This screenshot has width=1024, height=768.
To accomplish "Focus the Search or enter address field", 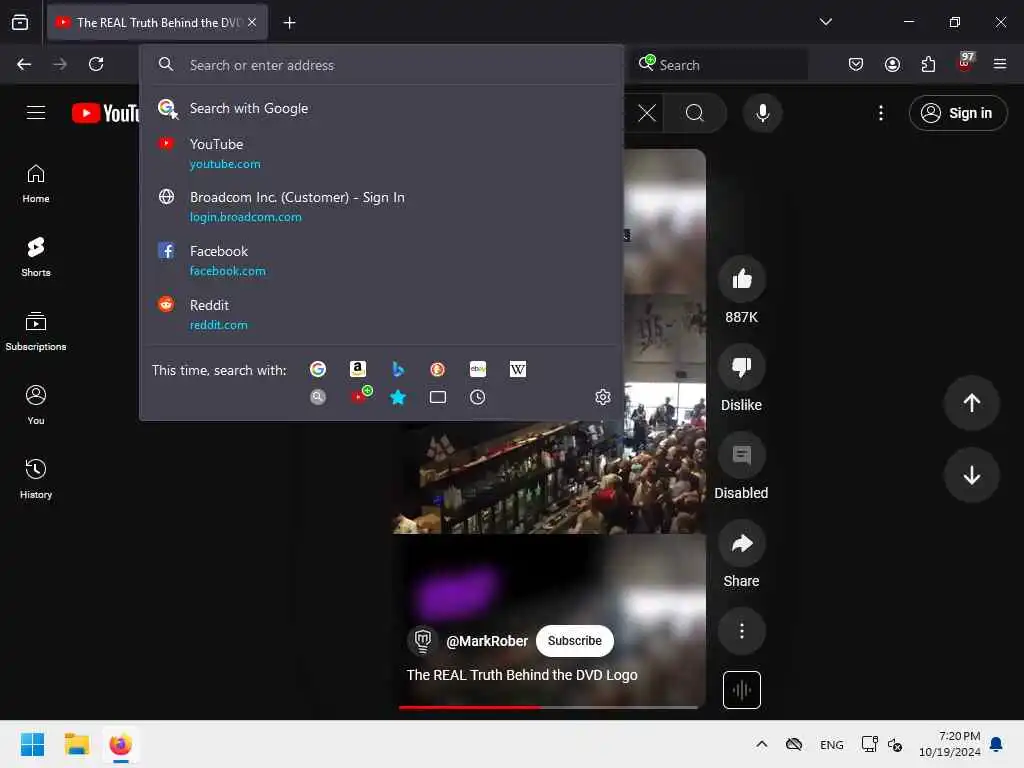I will pyautogui.click(x=381, y=65).
